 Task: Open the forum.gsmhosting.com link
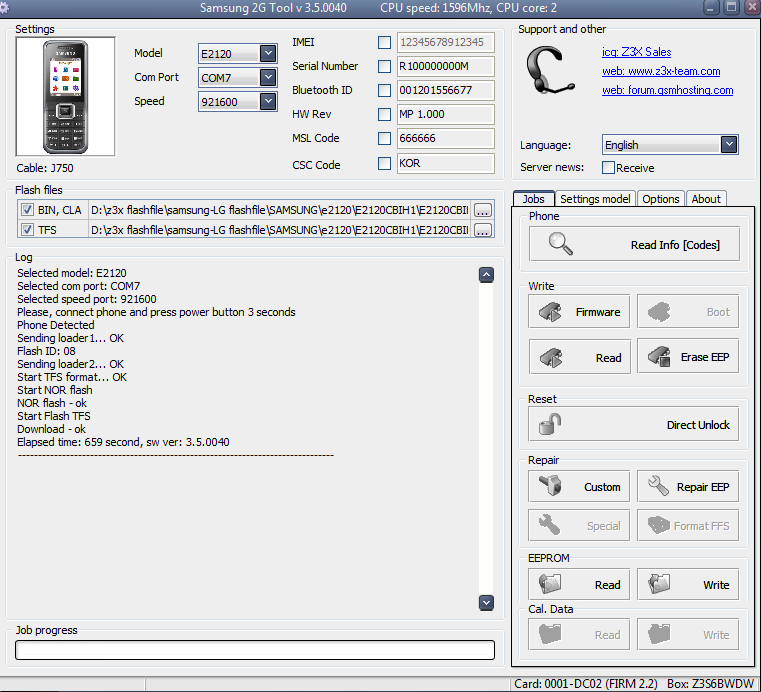(x=667, y=90)
